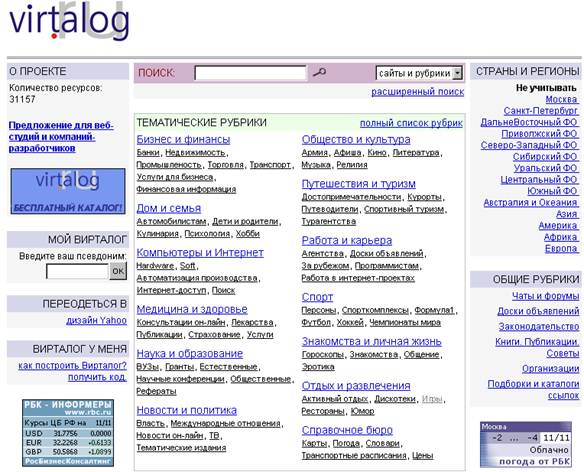Click the magnifier search icon
The image size is (584, 472).
click(x=319, y=72)
